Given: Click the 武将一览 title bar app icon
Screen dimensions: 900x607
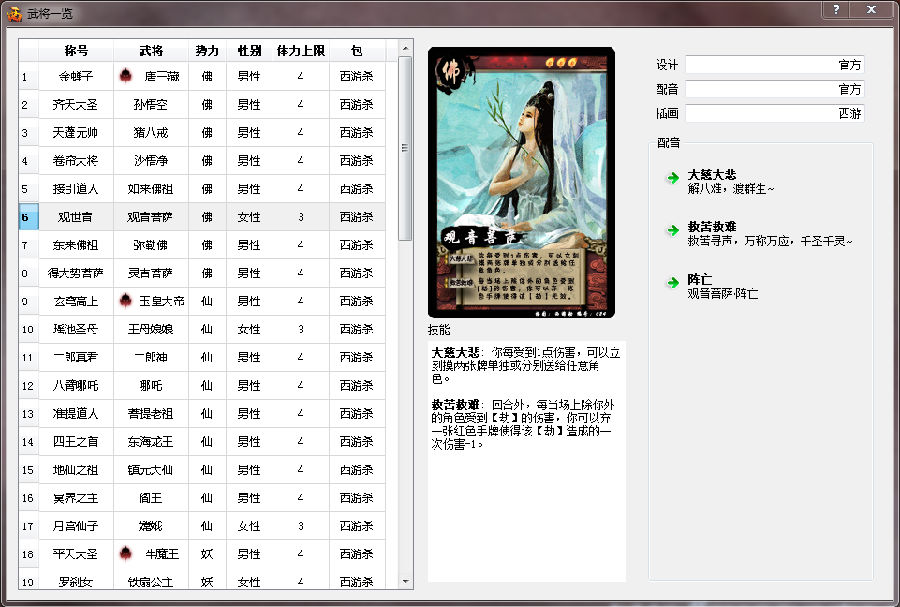Looking at the screenshot, I should [x=14, y=13].
